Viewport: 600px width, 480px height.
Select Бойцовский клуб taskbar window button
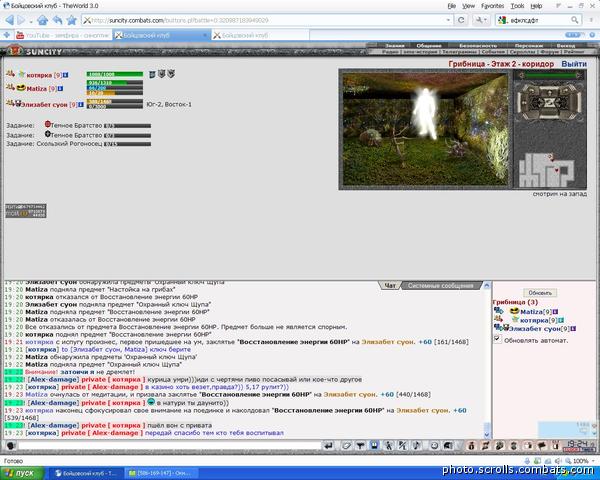pos(86,473)
